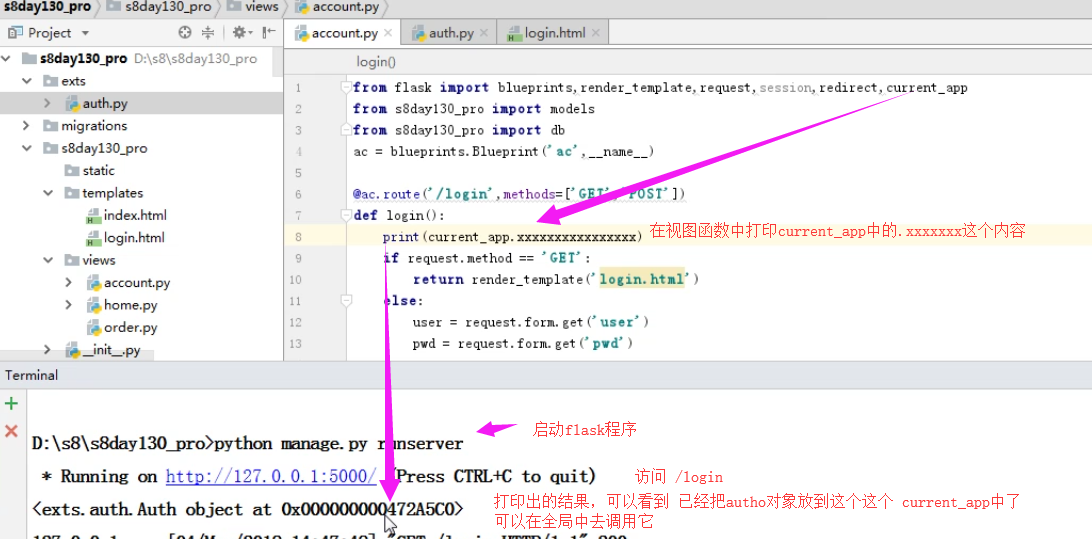This screenshot has height=539, width=1092.
Task: Close the login.html tab
Action: [595, 33]
